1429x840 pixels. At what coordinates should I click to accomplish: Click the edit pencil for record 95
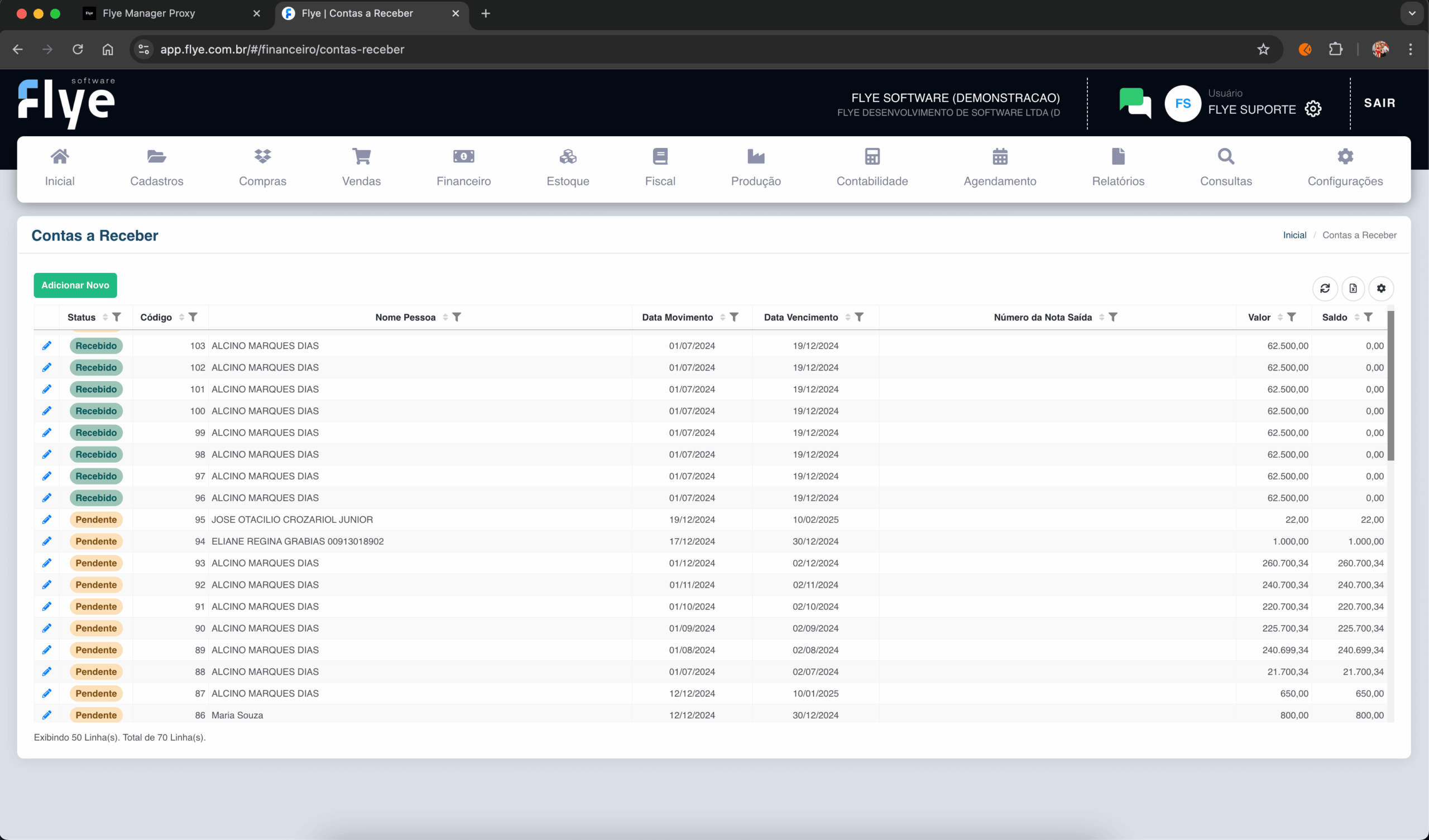tap(46, 520)
